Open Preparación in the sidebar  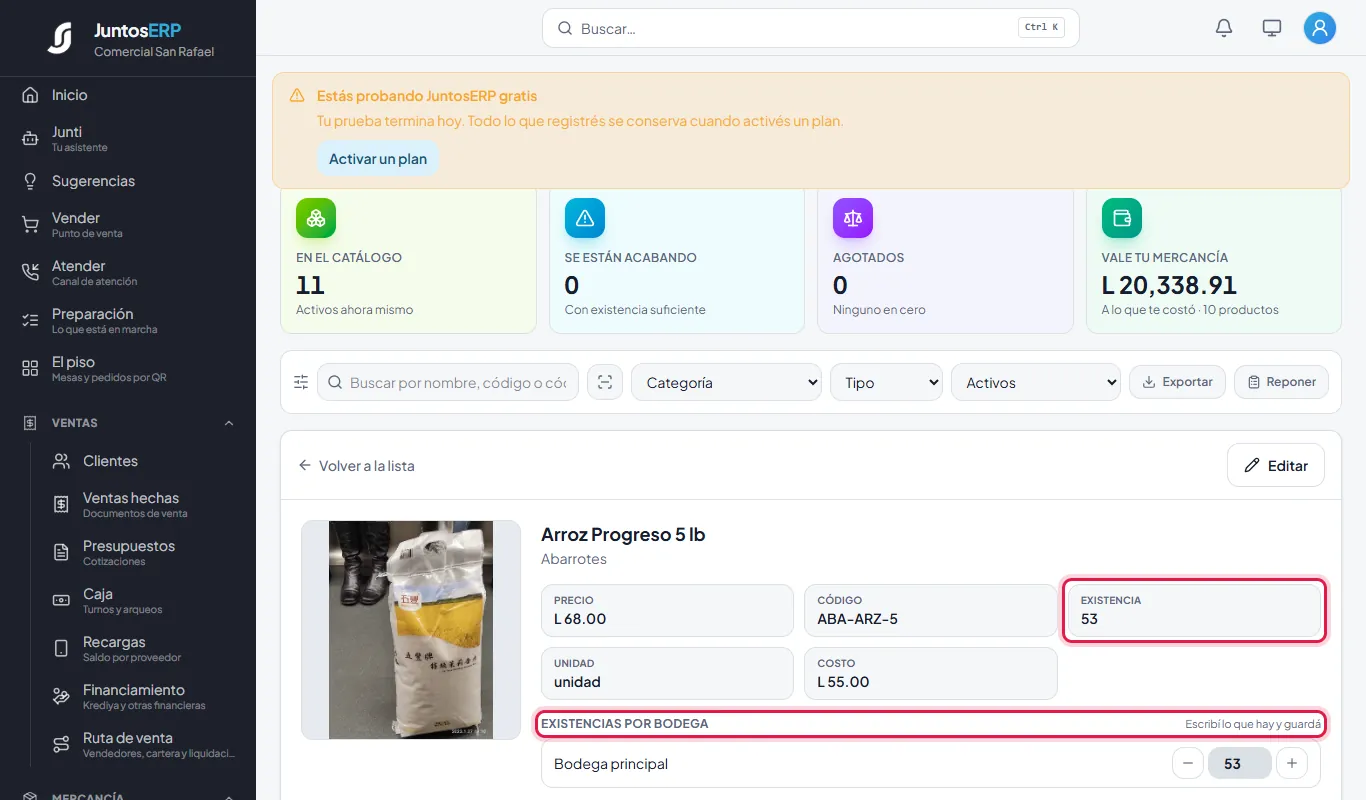[128, 320]
